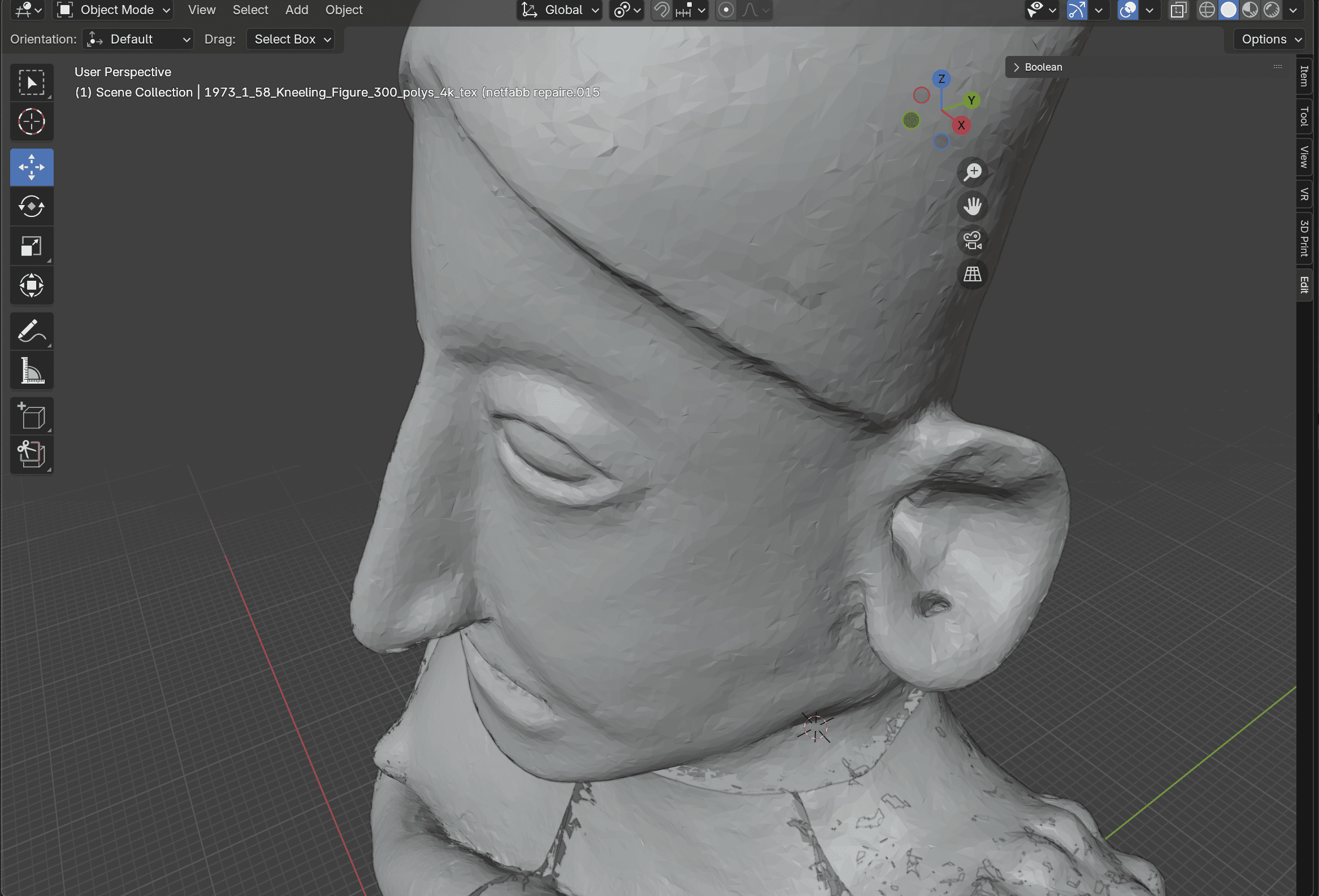Toggle X-ray display mode

(1179, 10)
